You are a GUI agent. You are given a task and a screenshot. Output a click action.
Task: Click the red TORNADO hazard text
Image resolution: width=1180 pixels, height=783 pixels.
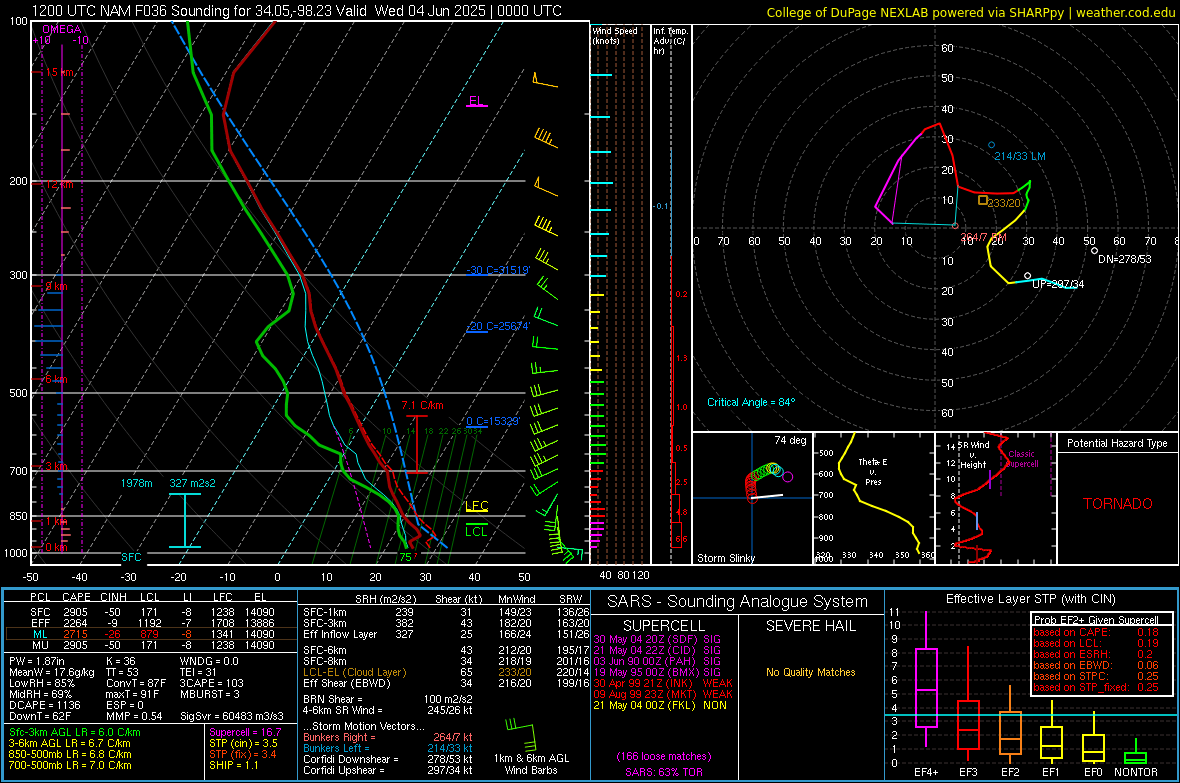pyautogui.click(x=1118, y=504)
